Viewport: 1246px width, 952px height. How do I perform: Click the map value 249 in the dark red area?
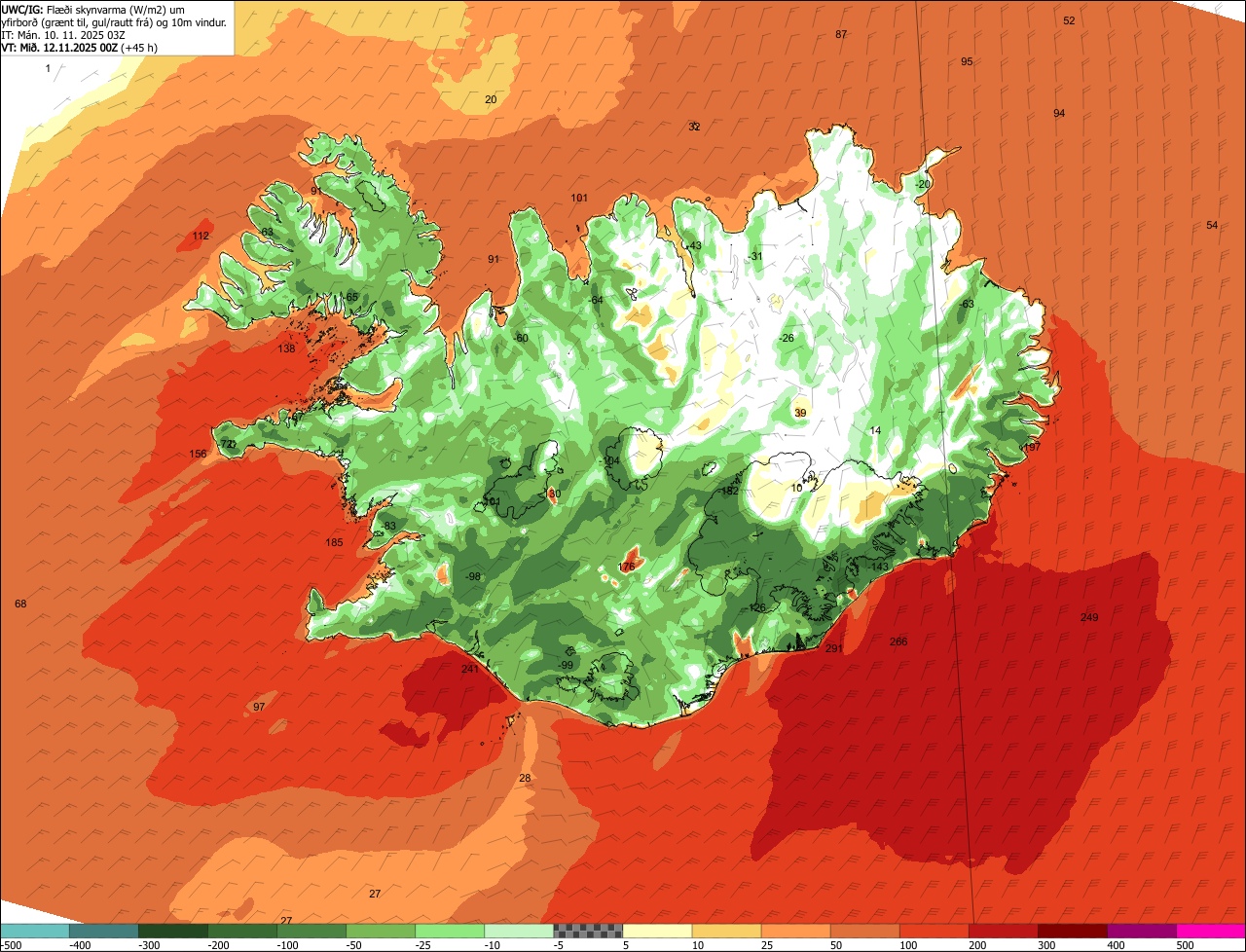1089,617
